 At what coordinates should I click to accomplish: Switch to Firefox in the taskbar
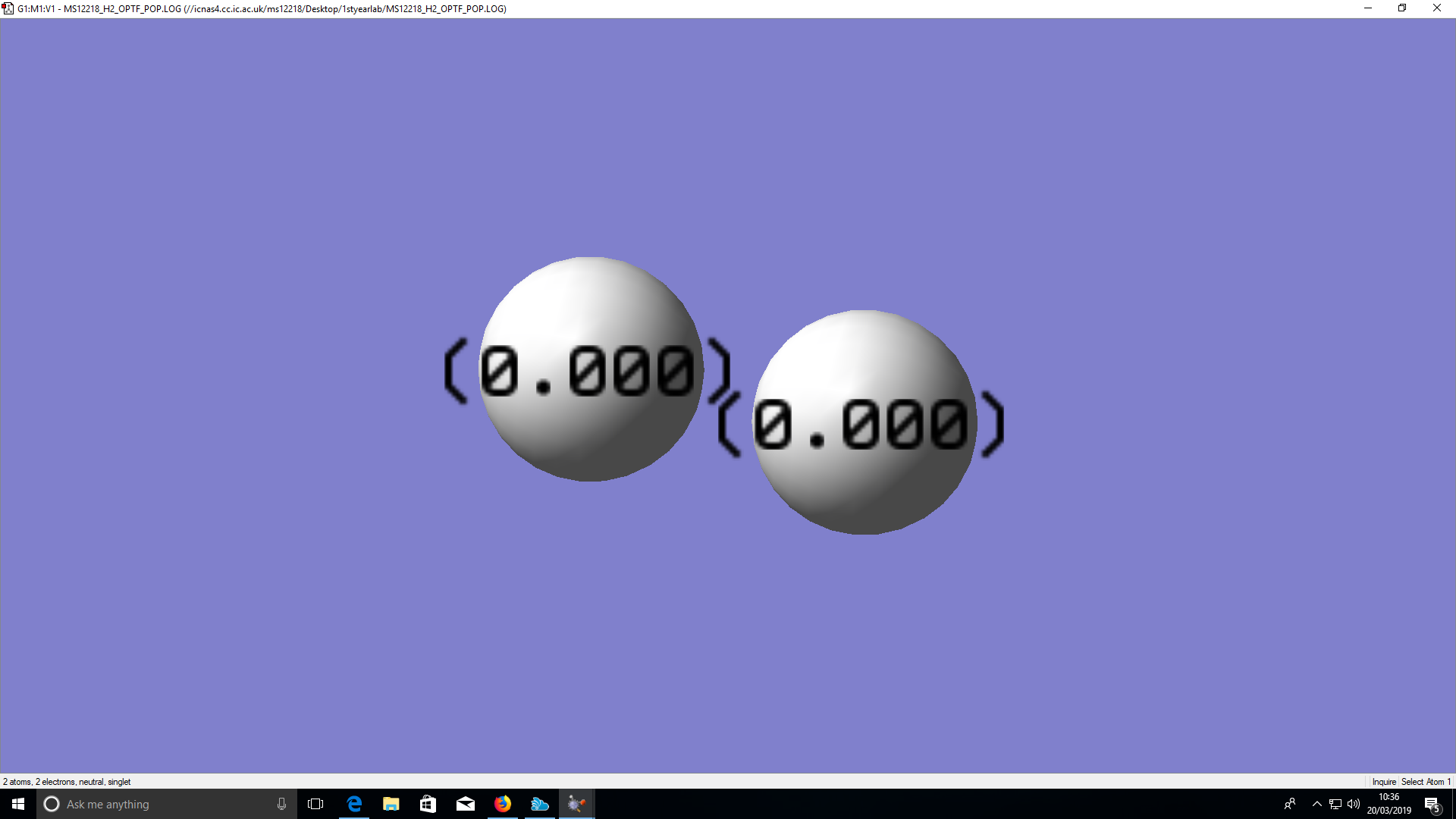pos(503,804)
